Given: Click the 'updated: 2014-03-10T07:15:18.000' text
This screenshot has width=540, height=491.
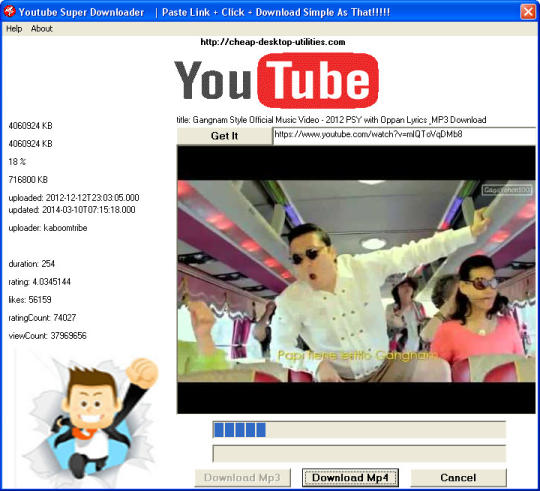Looking at the screenshot, I should 72,210.
